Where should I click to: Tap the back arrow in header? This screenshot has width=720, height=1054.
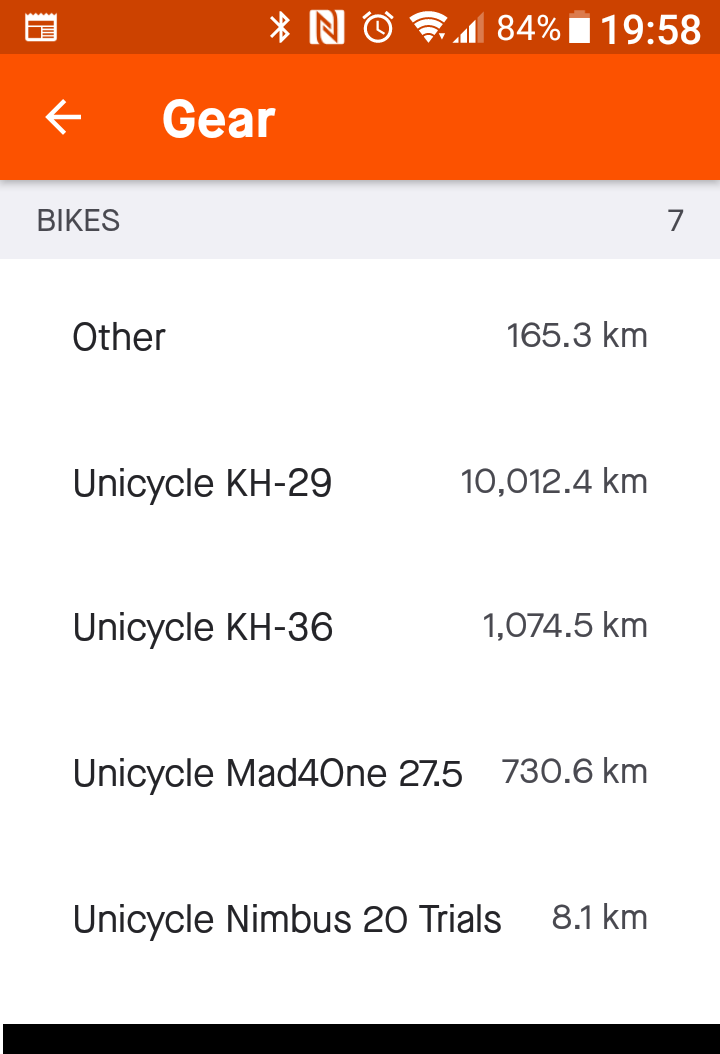click(x=63, y=118)
